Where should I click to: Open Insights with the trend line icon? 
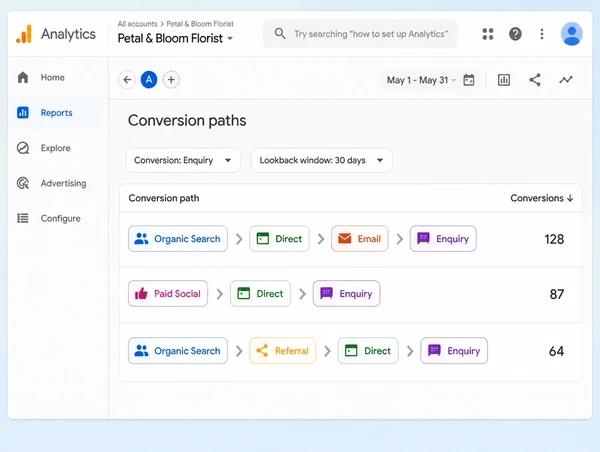[566, 80]
